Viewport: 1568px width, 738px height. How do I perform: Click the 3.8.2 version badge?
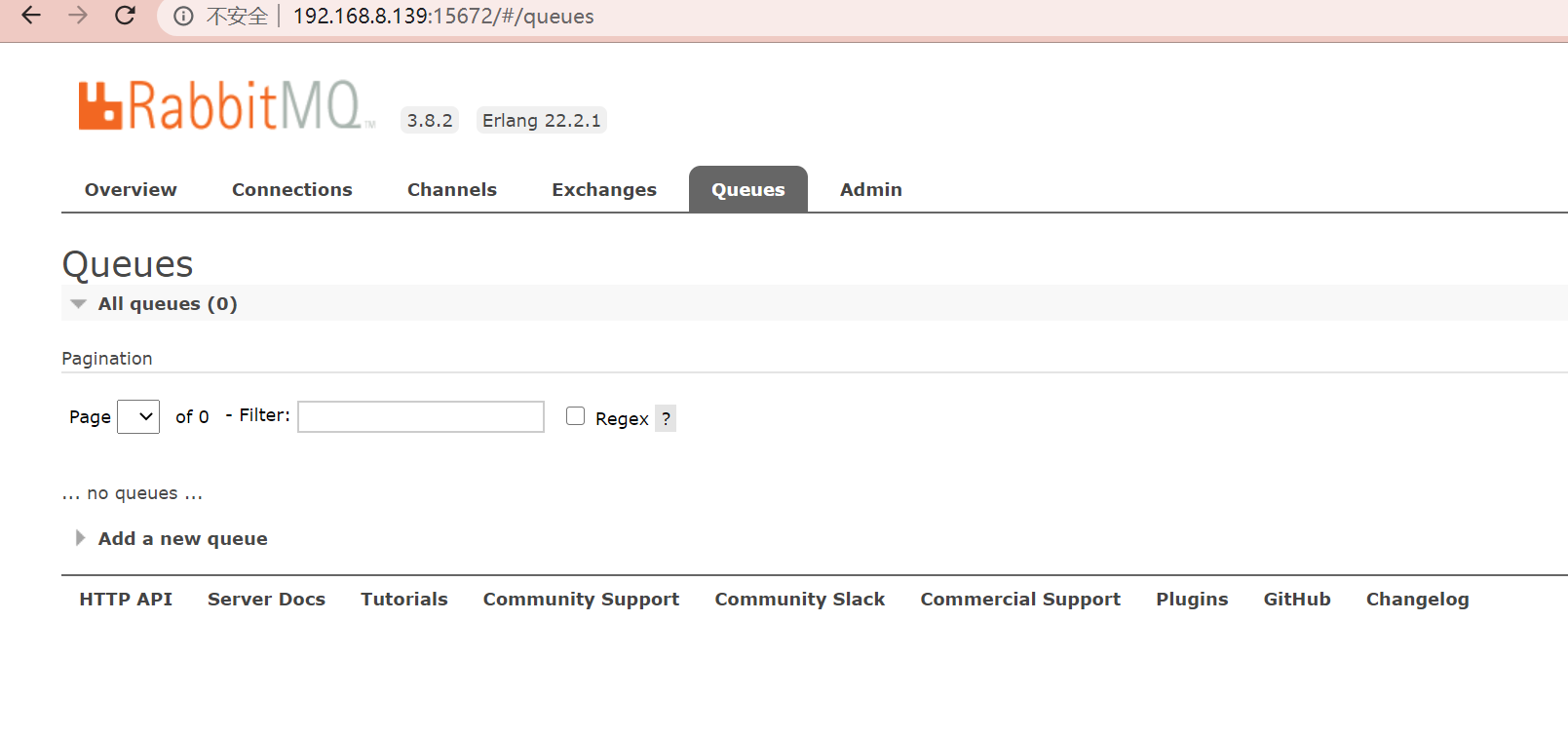(x=430, y=120)
